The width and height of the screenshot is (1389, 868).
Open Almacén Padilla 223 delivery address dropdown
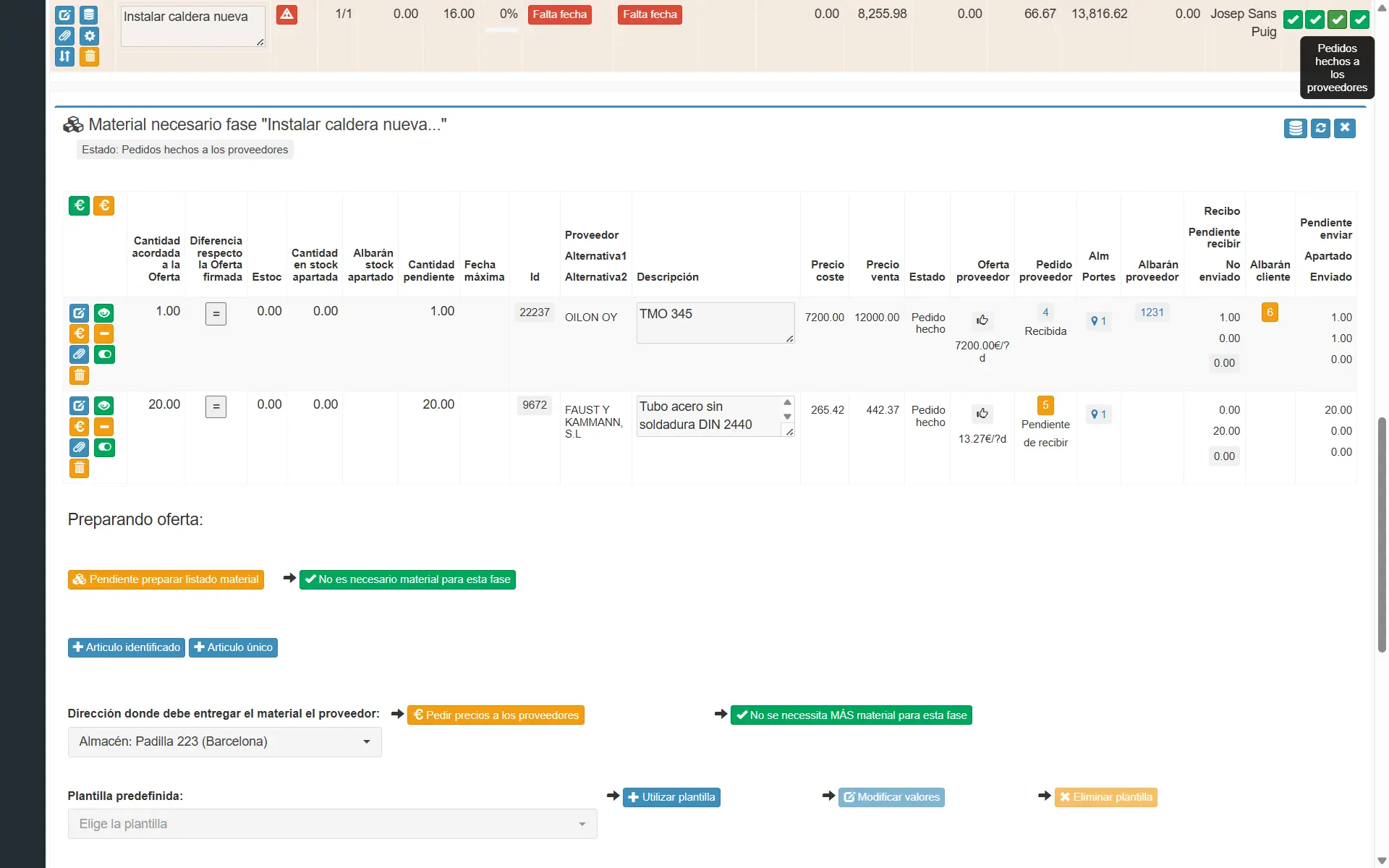(x=224, y=741)
